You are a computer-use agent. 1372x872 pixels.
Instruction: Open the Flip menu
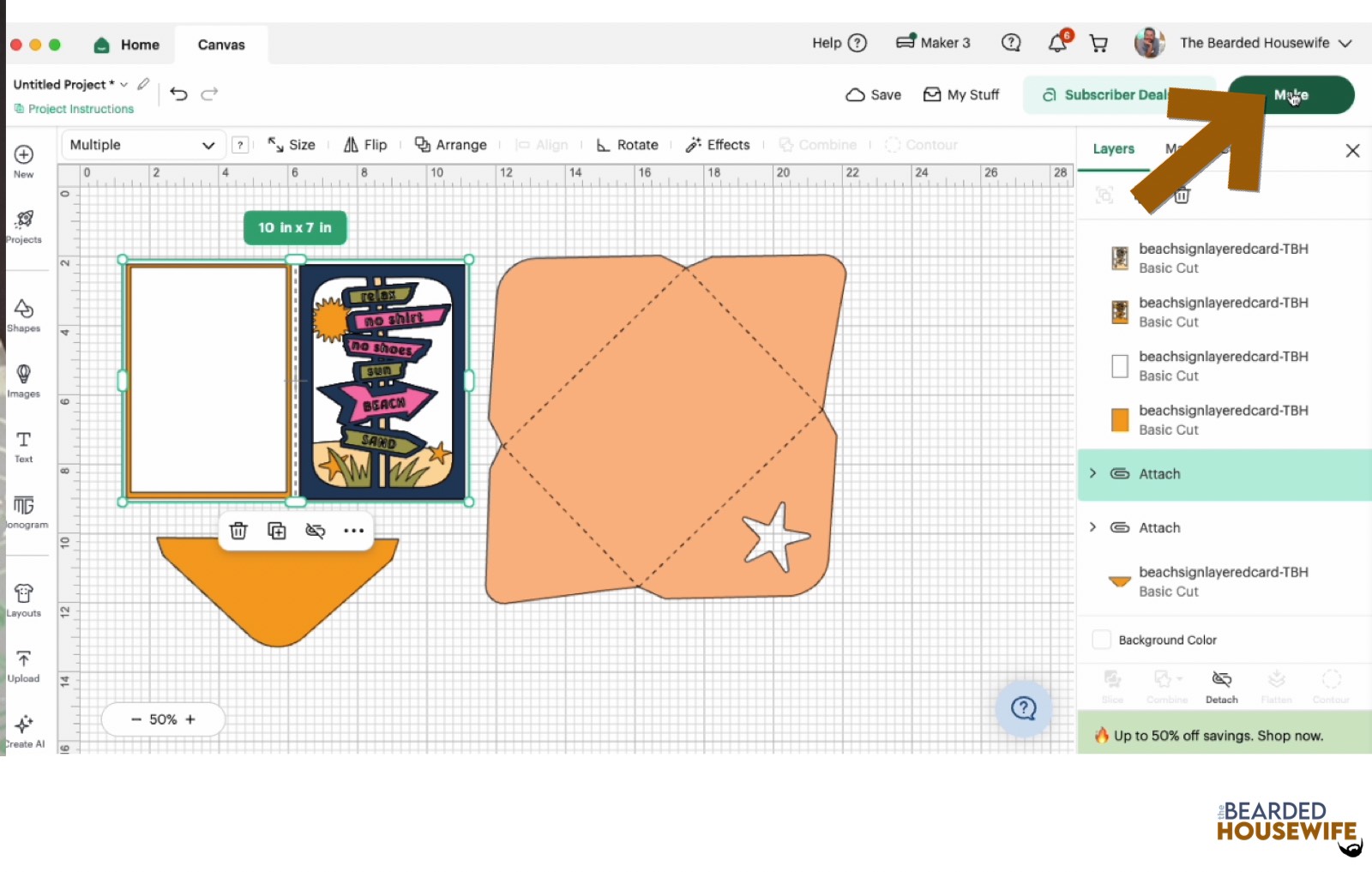(365, 145)
